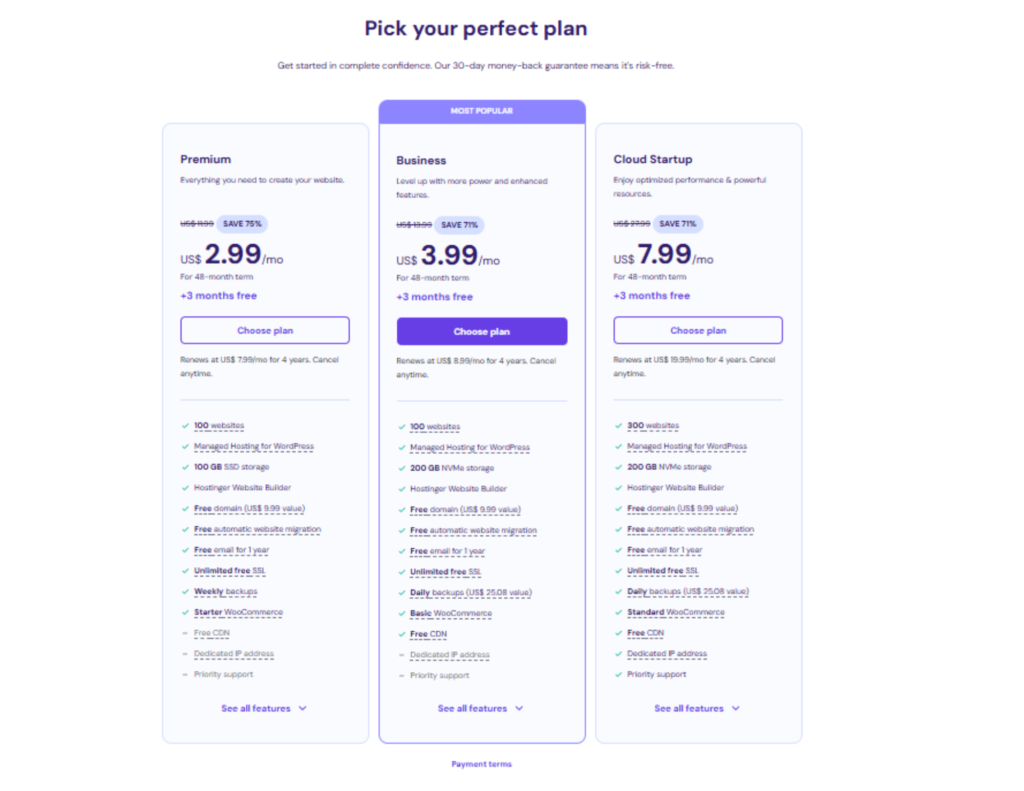
Task: Click Save 75% badge on Premium plan
Action: pyautogui.click(x=242, y=224)
